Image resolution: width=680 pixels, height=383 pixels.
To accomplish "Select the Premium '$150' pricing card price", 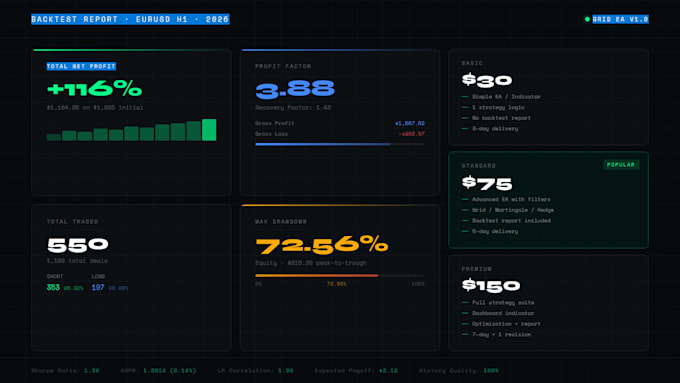I will point(490,286).
